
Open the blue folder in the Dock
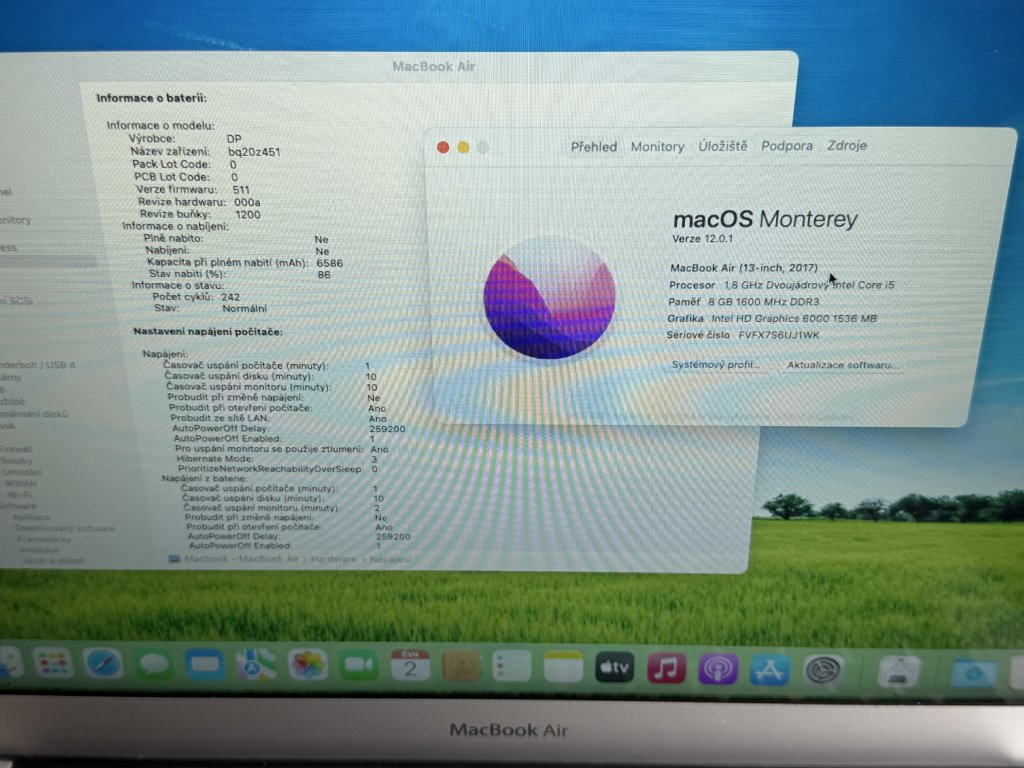click(x=973, y=673)
